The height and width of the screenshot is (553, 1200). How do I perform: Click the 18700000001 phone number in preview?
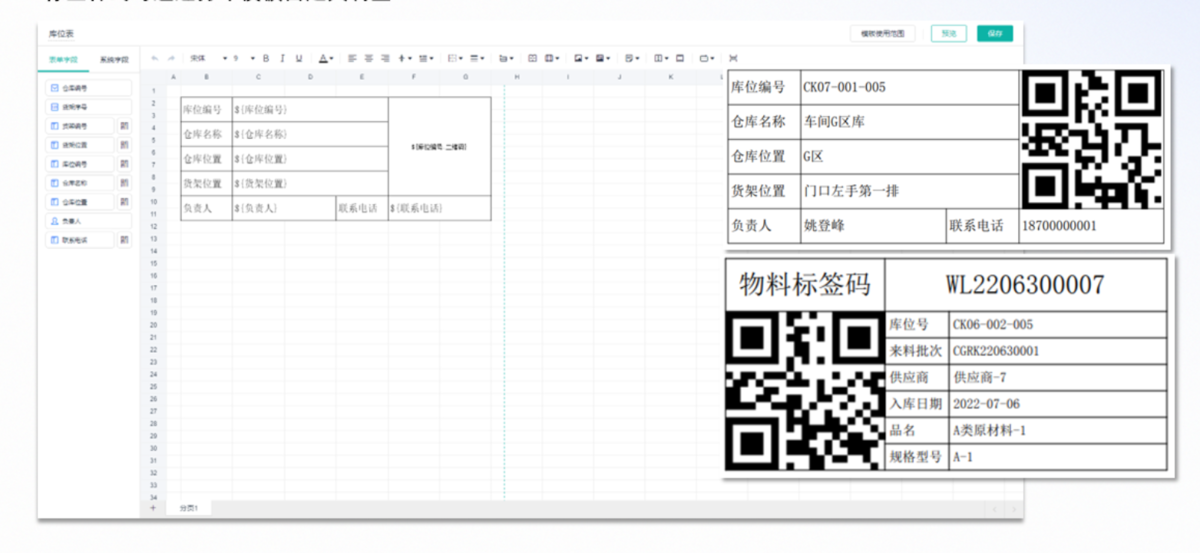pyautogui.click(x=1060, y=226)
